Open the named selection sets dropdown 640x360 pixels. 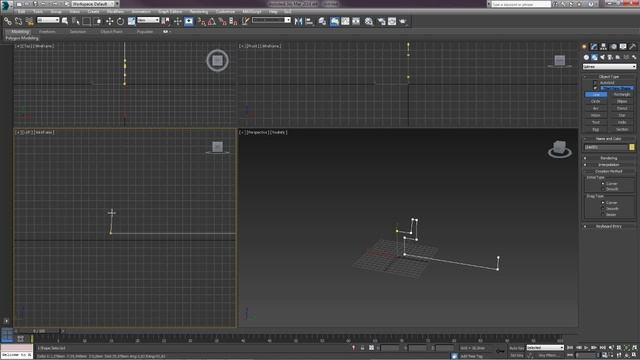point(271,20)
